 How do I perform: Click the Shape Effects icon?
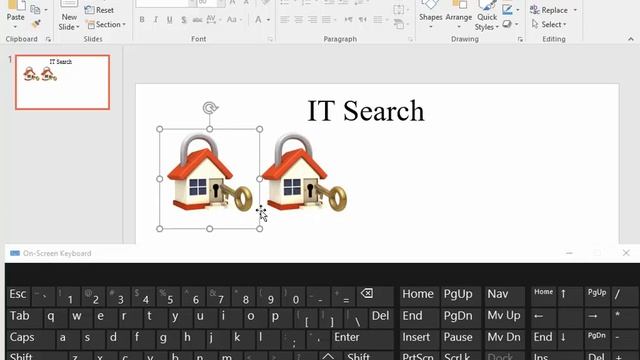[x=507, y=24]
